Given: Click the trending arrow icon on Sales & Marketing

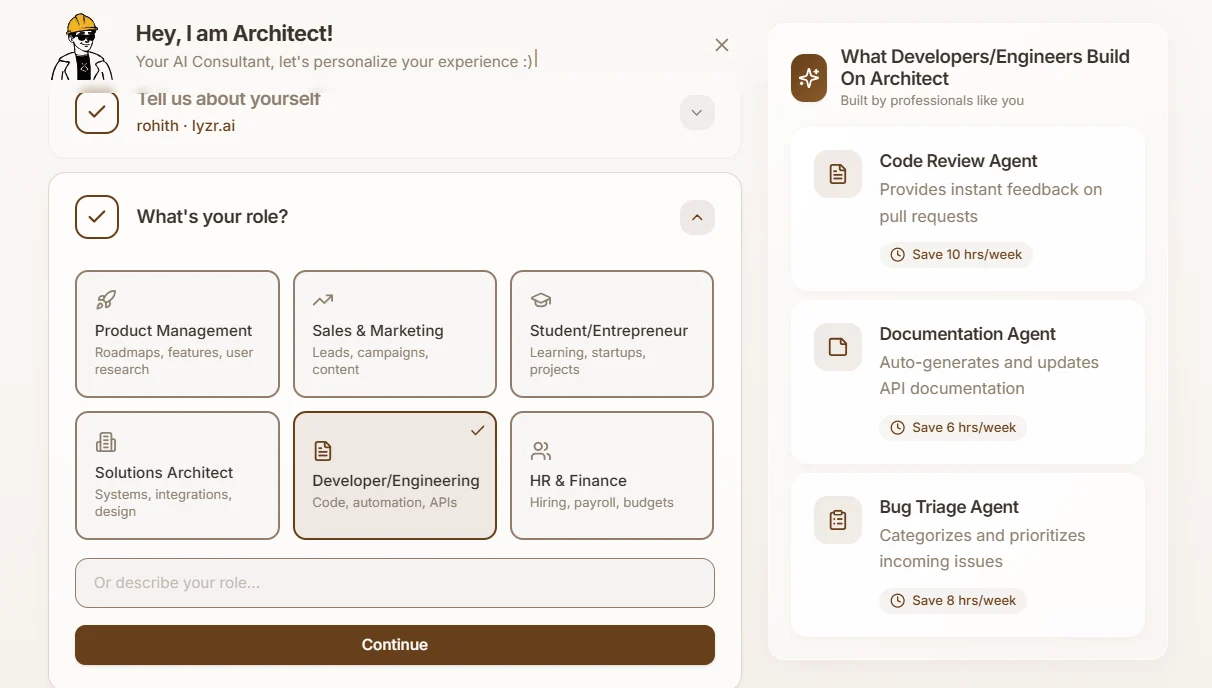Looking at the screenshot, I should 323,299.
